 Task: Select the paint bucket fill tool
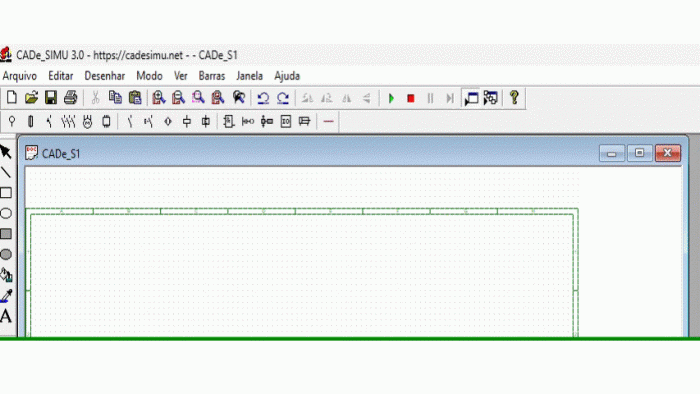coord(6,275)
